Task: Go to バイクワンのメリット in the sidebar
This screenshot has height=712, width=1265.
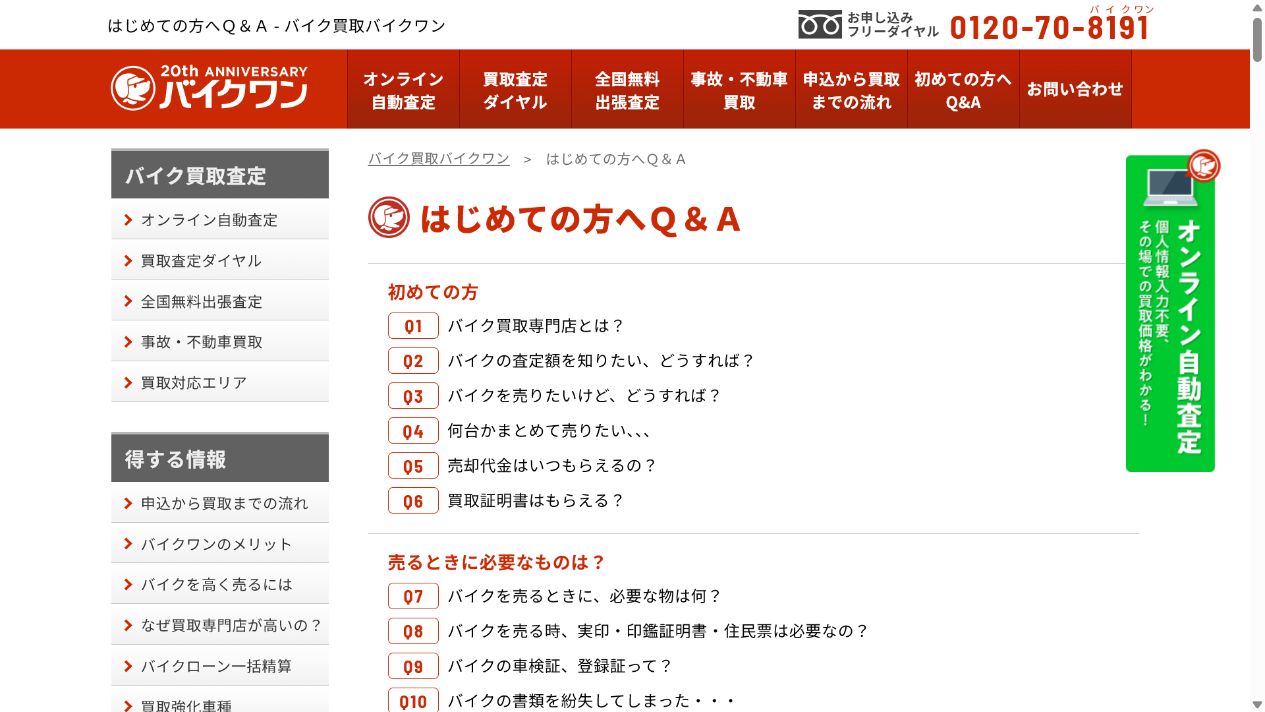Action: click(x=220, y=544)
